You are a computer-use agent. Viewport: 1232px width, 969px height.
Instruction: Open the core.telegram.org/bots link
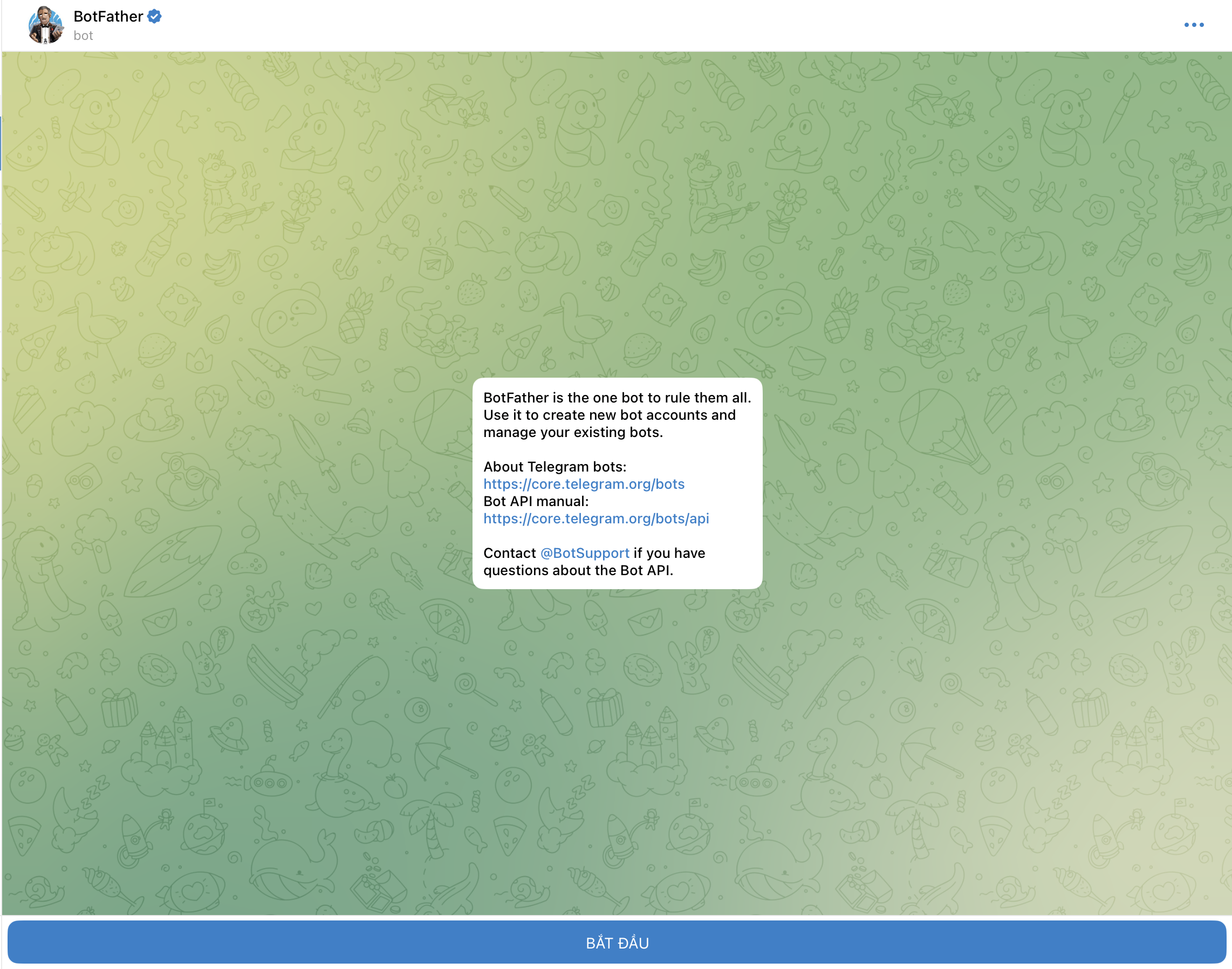584,484
